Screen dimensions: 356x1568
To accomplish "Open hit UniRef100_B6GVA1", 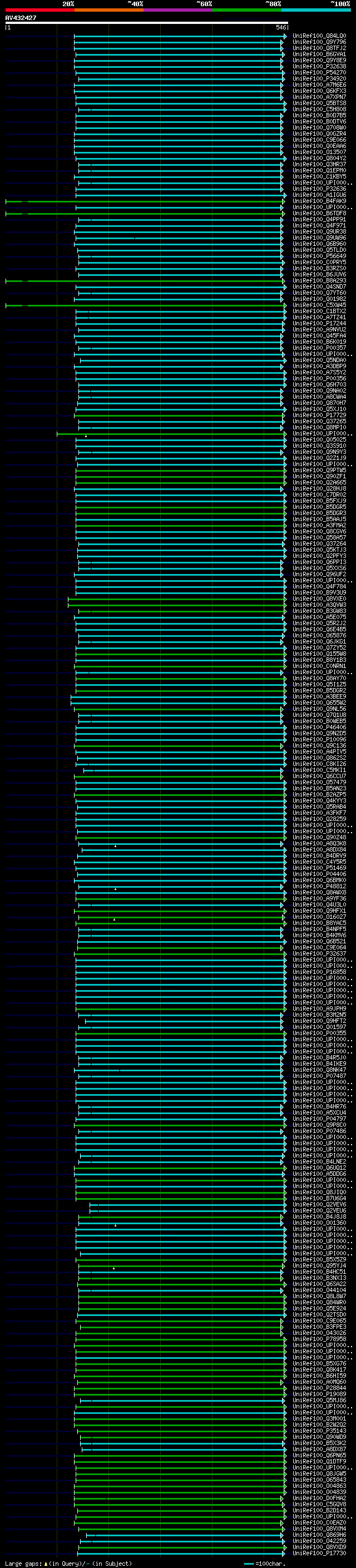I will (319, 54).
